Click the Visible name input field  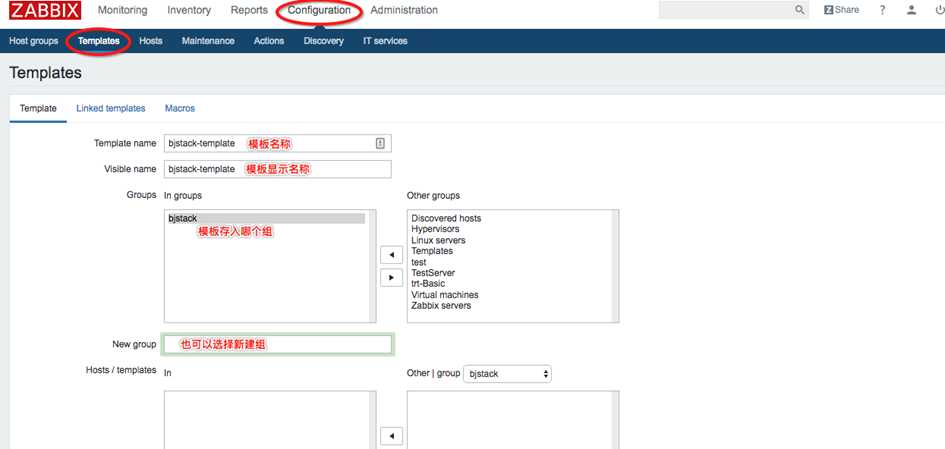(x=278, y=169)
